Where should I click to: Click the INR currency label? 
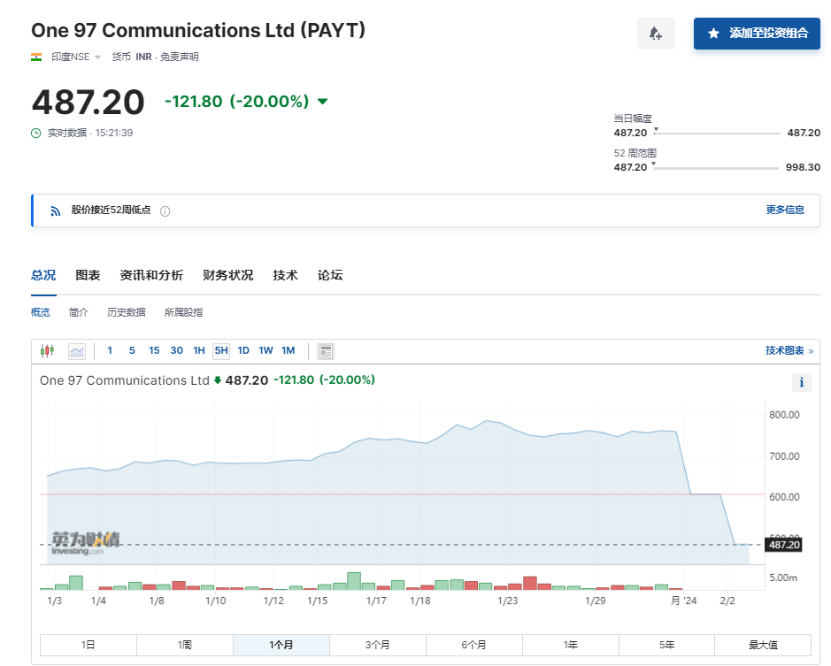(144, 57)
